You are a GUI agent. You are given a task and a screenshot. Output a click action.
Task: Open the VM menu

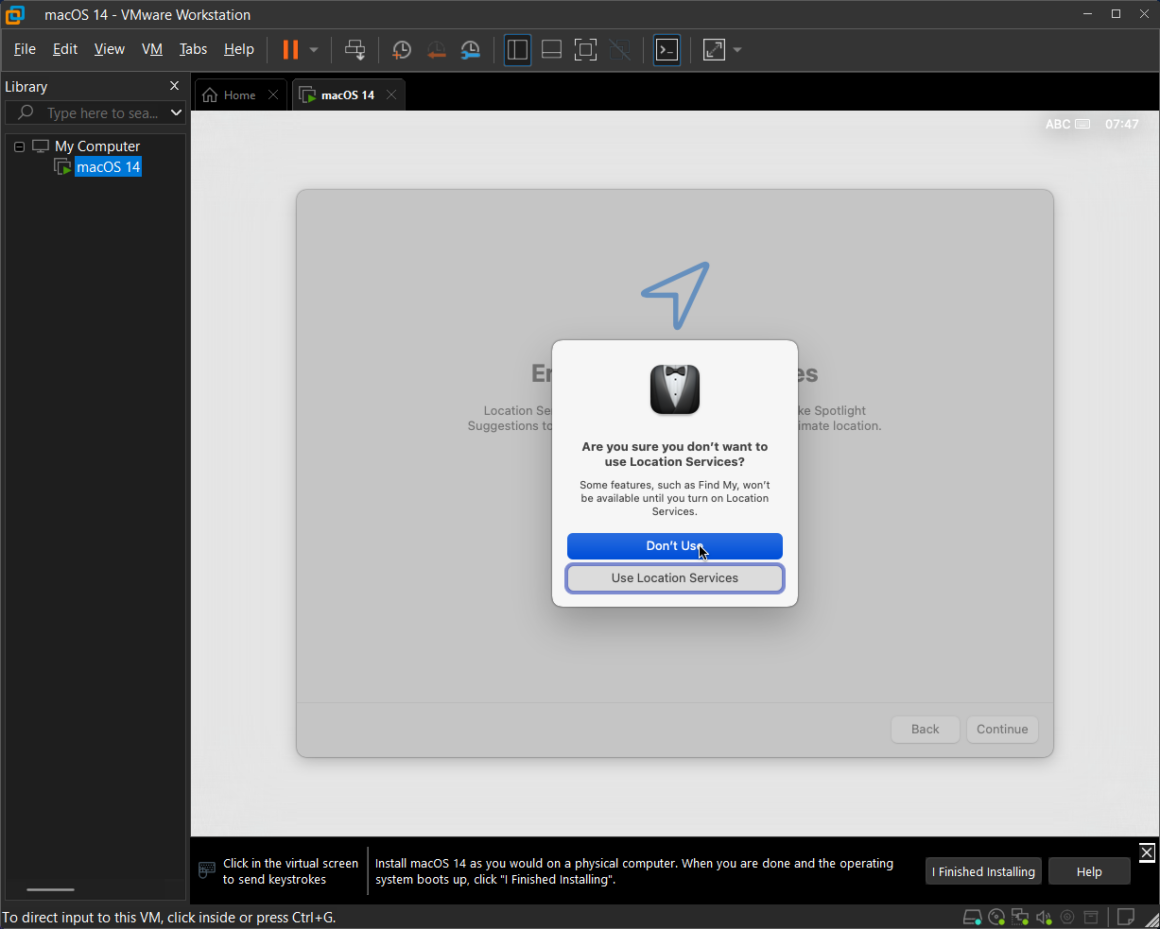(152, 50)
